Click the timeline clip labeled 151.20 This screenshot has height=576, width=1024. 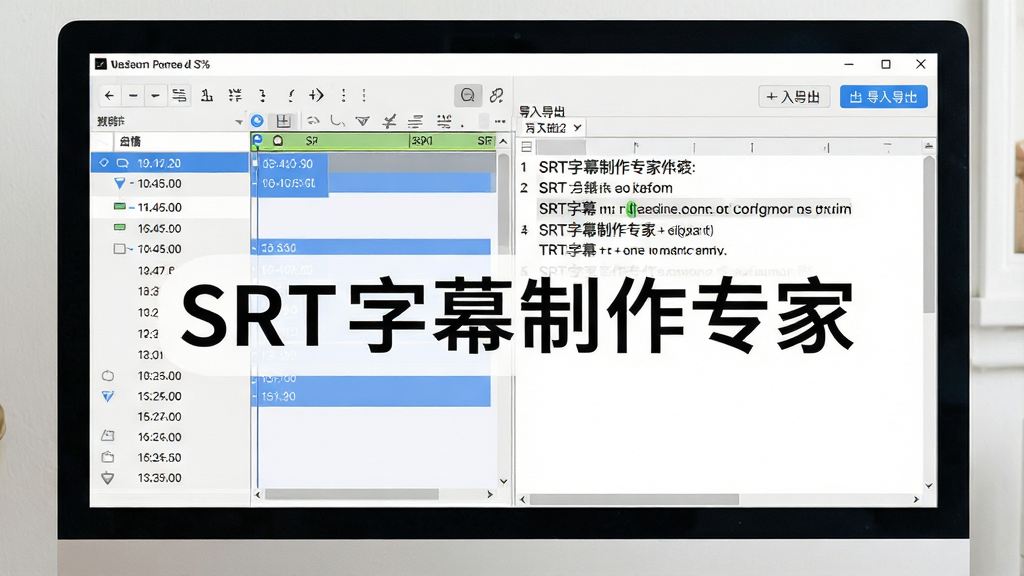(x=371, y=396)
